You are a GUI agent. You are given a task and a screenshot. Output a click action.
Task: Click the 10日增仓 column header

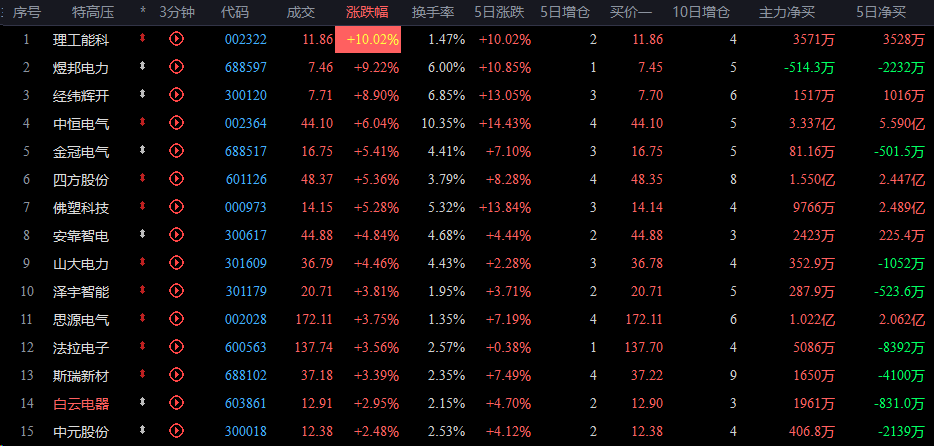click(701, 12)
